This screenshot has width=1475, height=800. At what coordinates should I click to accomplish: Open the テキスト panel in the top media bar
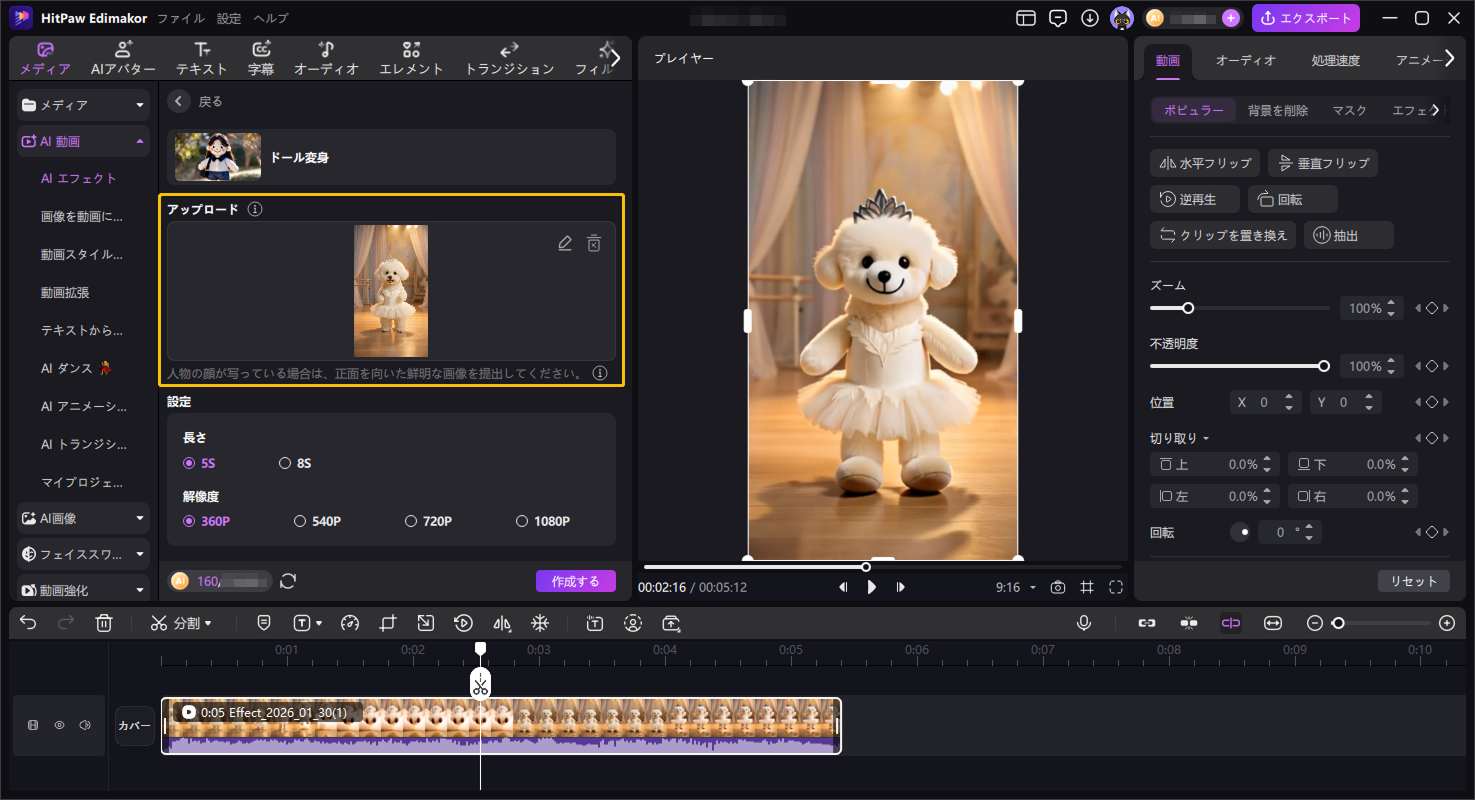tap(201, 57)
